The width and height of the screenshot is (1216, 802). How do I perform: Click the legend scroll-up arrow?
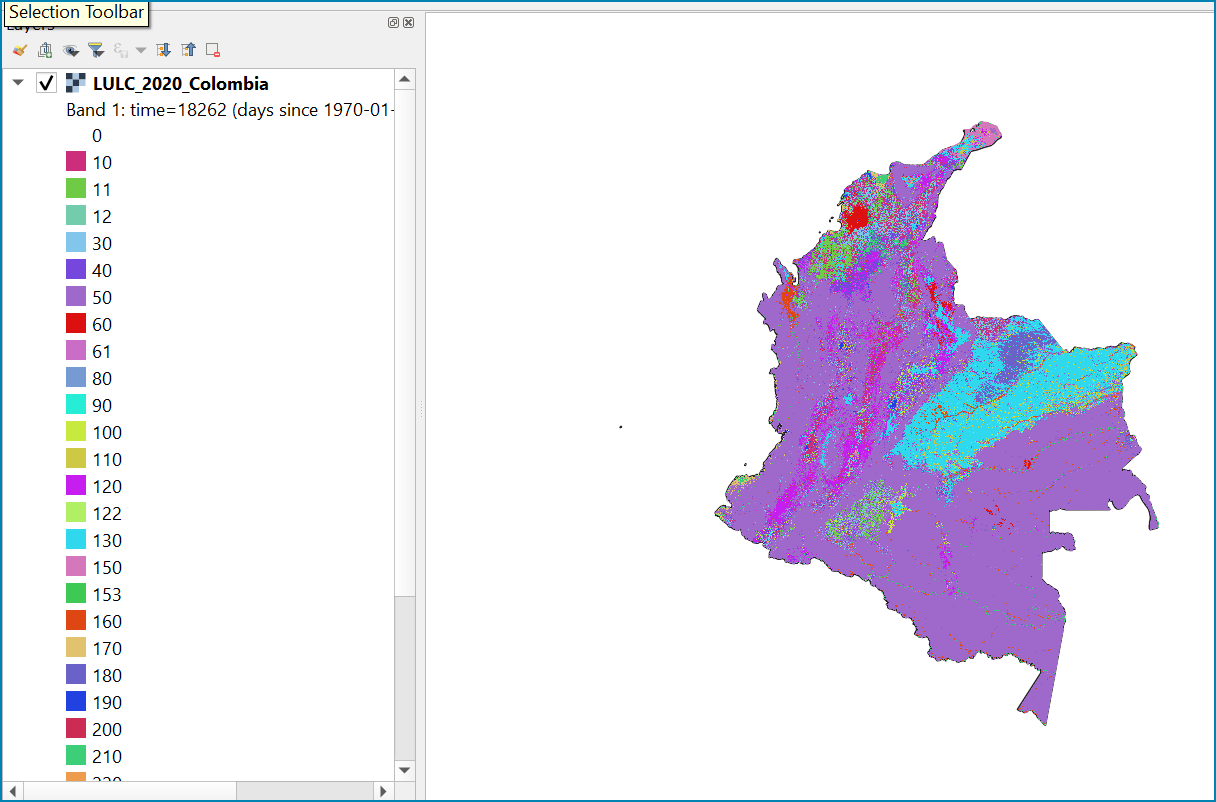pos(404,79)
